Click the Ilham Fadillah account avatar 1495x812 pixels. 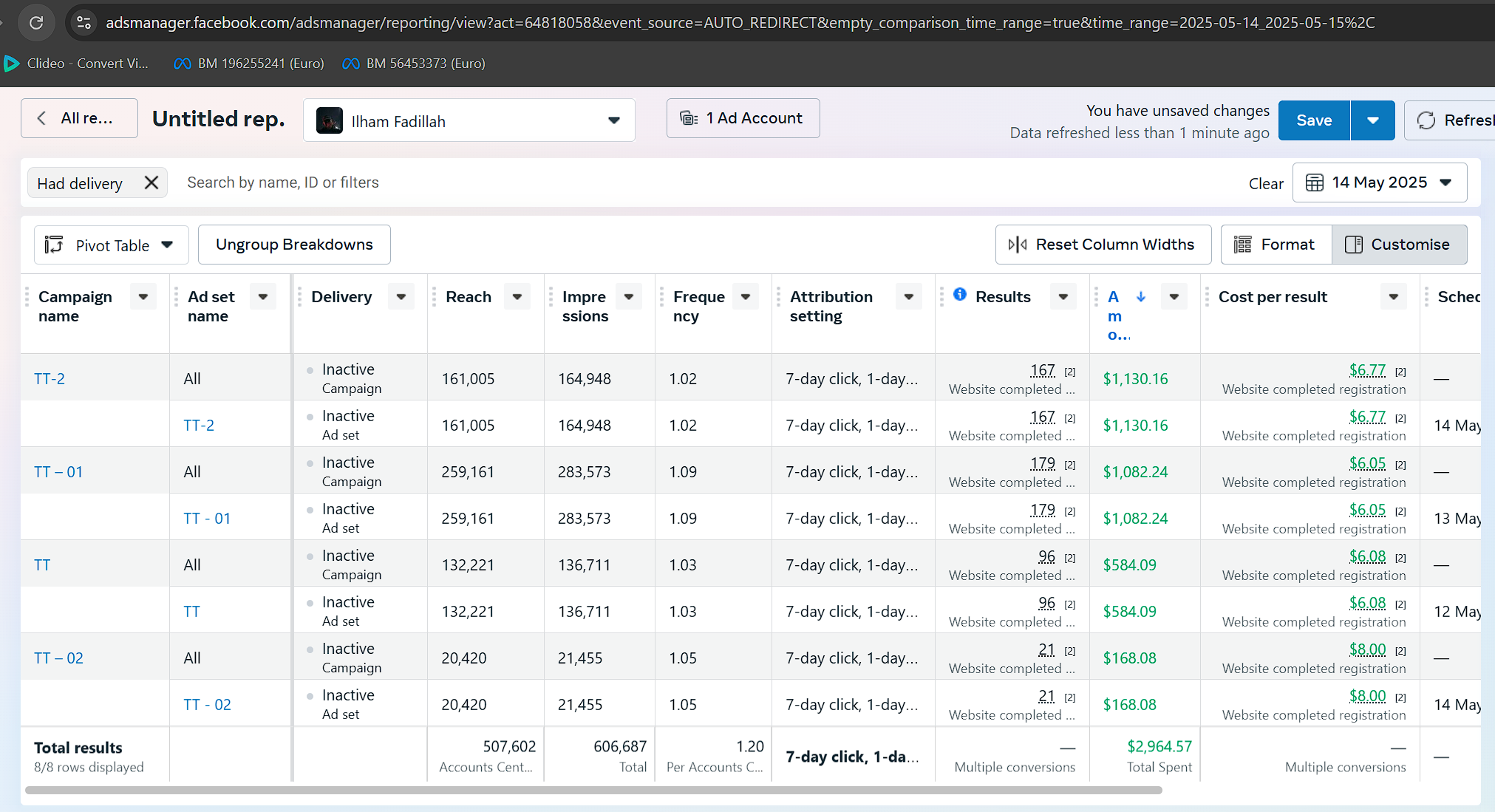click(x=330, y=121)
